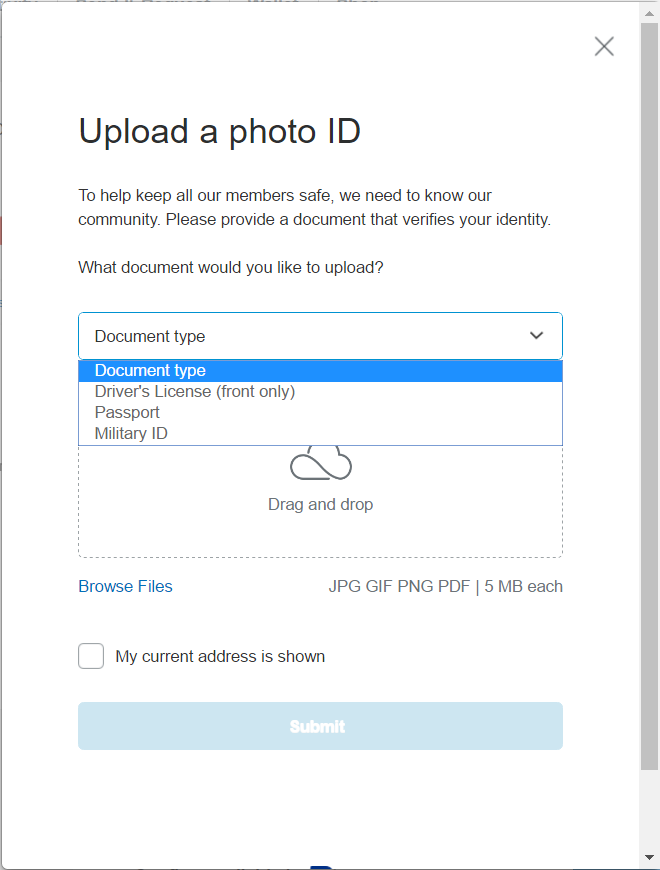Viewport: 660px width, 870px height.
Task: Open the Browse Files link
Action: [125, 587]
